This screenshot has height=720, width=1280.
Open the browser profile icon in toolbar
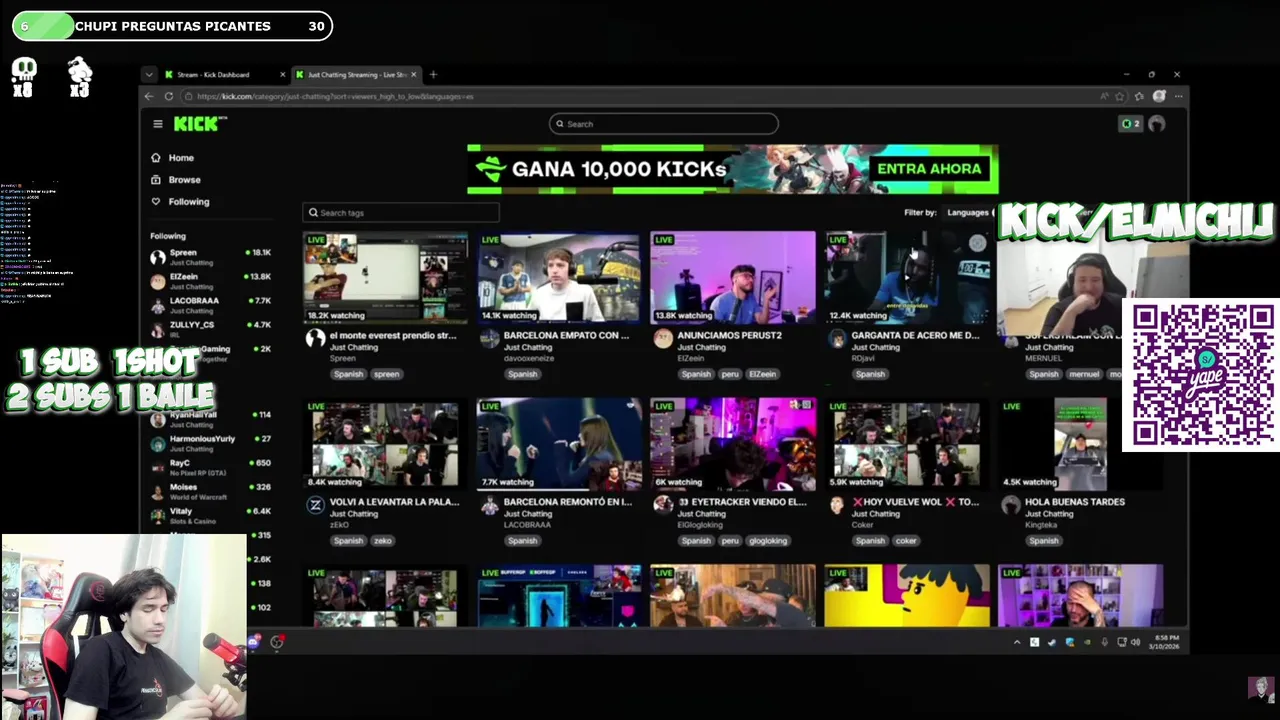tap(1159, 96)
